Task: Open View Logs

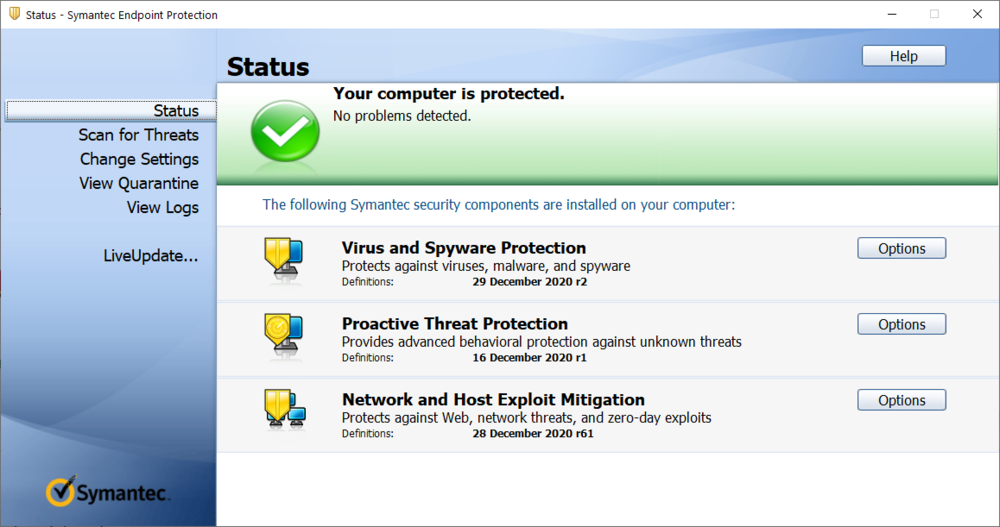Action: click(162, 207)
